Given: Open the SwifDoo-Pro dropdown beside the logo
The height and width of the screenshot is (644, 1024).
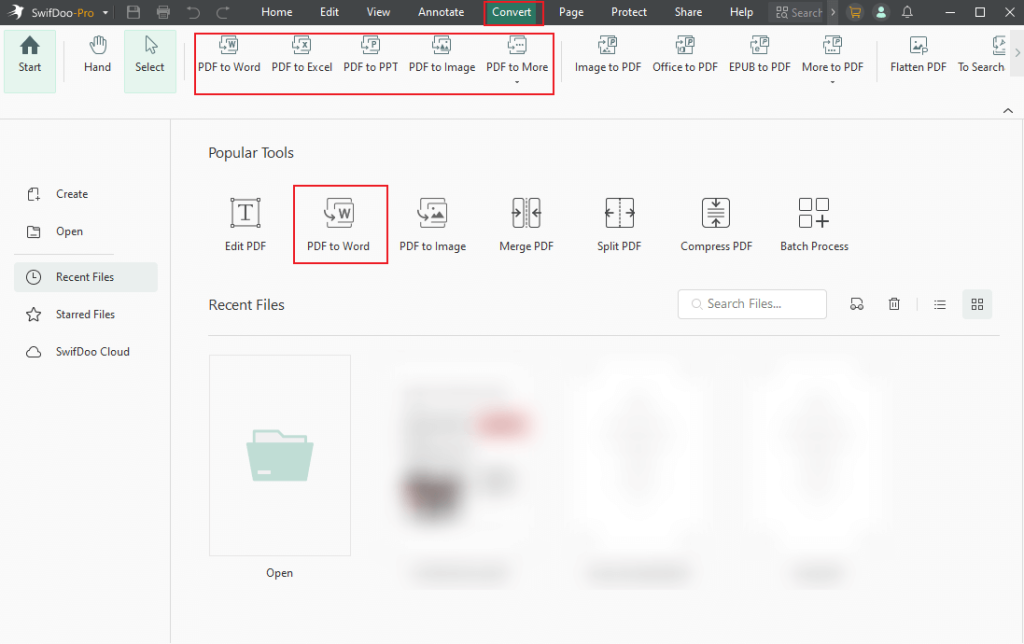Looking at the screenshot, I should tap(105, 12).
